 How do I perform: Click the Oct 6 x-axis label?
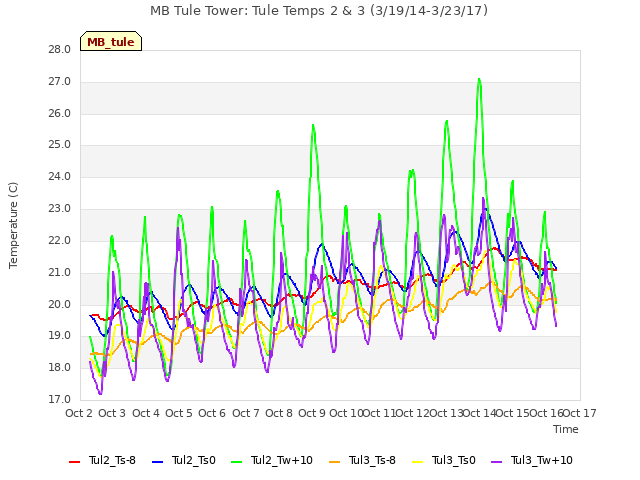212,413
